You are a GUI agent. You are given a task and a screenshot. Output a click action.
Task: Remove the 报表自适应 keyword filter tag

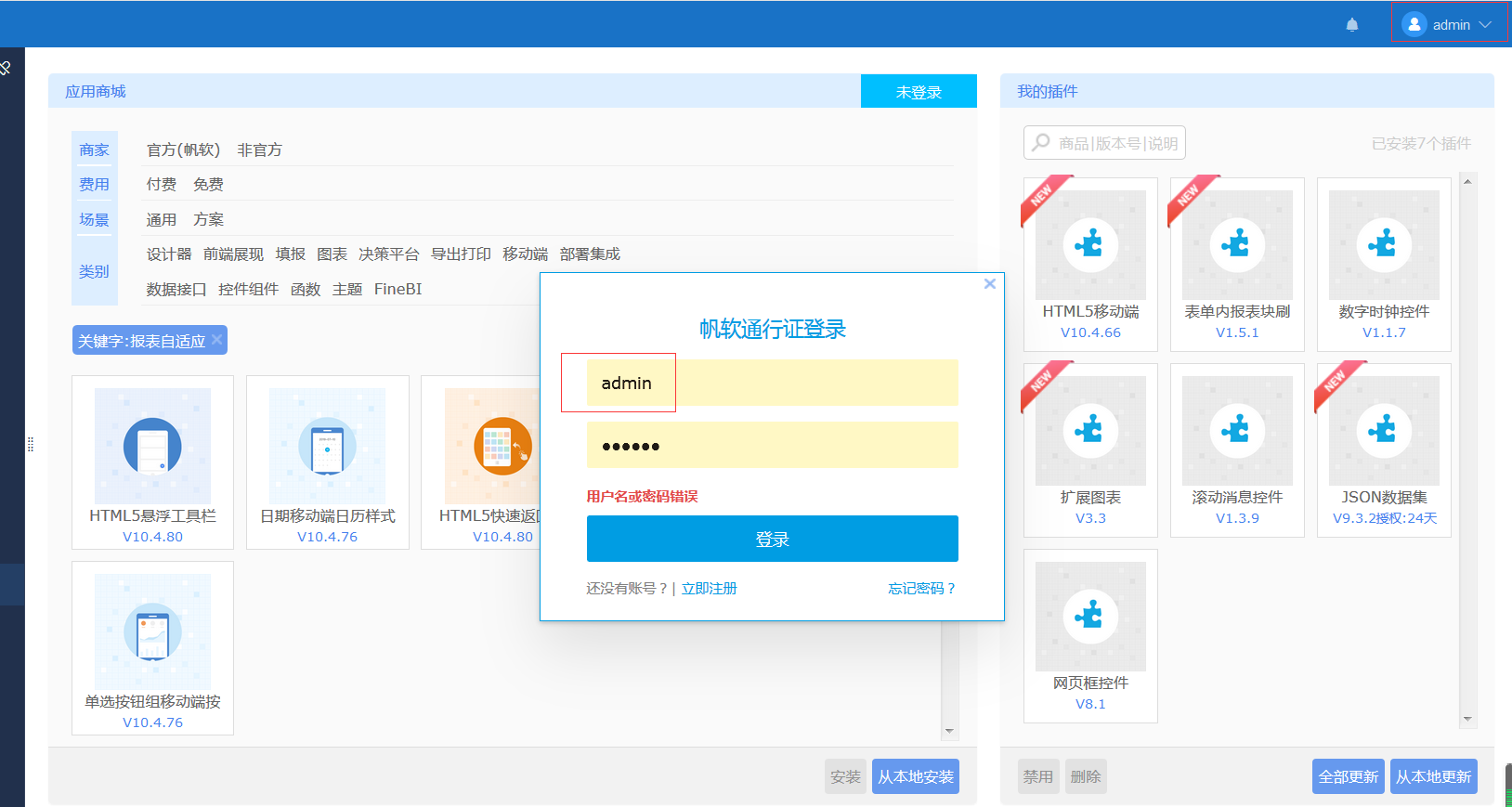(216, 340)
